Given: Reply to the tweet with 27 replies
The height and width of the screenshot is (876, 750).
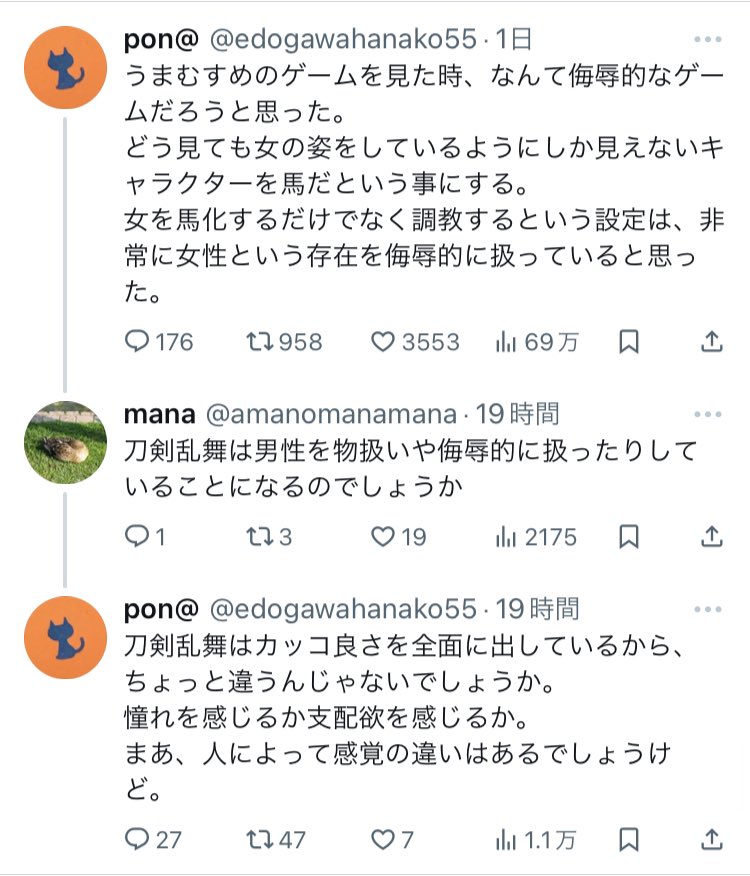Looking at the screenshot, I should [138, 838].
